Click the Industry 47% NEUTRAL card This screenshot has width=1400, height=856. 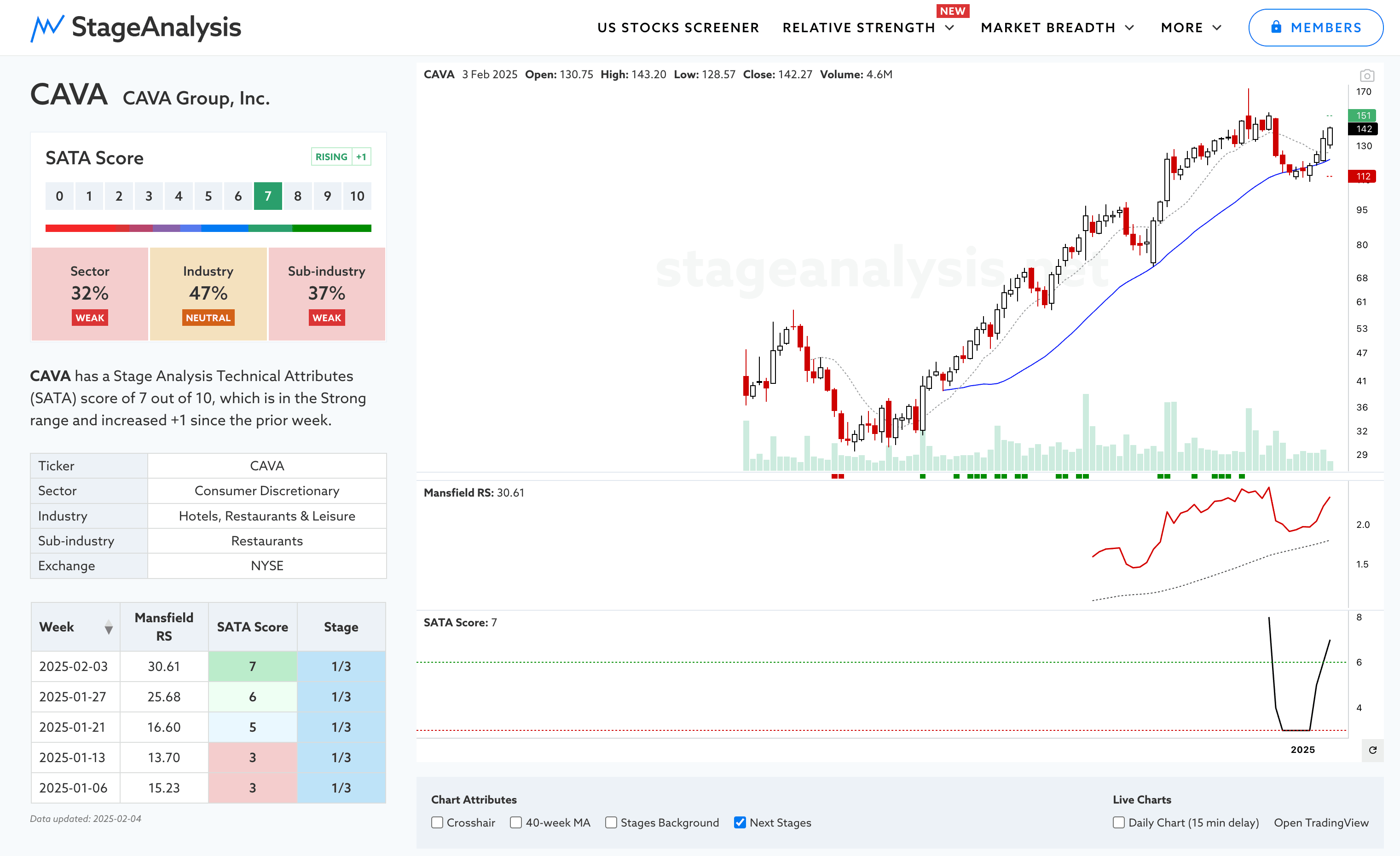208,294
